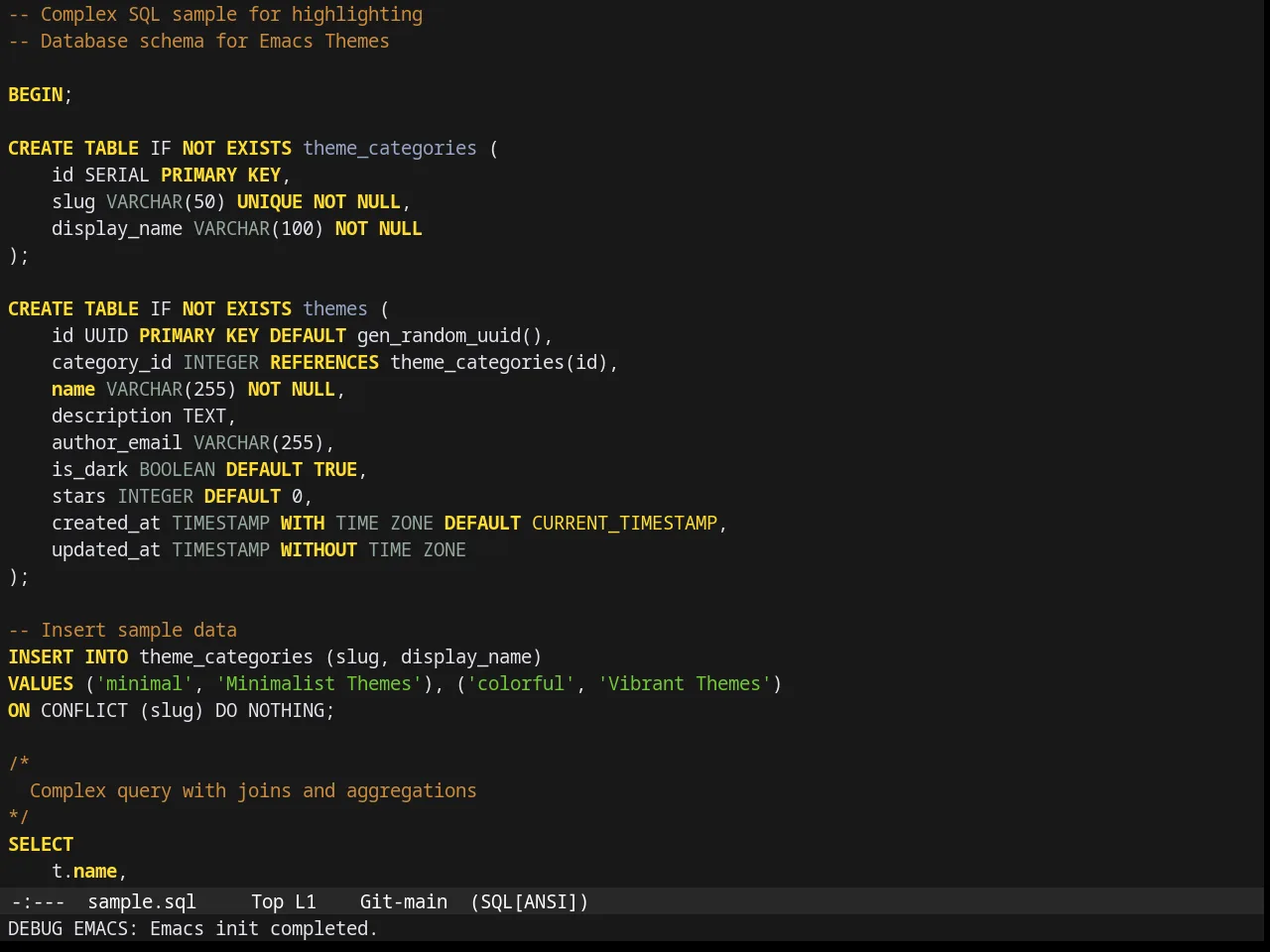1270x952 pixels.
Task: Click stars column name
Action: tap(79, 496)
